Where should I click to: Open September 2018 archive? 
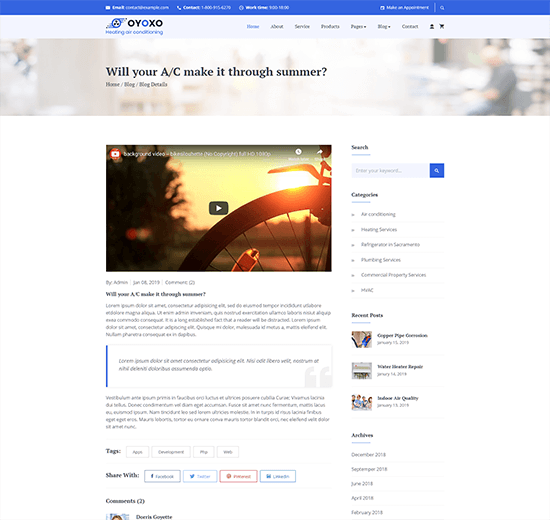[x=369, y=469]
